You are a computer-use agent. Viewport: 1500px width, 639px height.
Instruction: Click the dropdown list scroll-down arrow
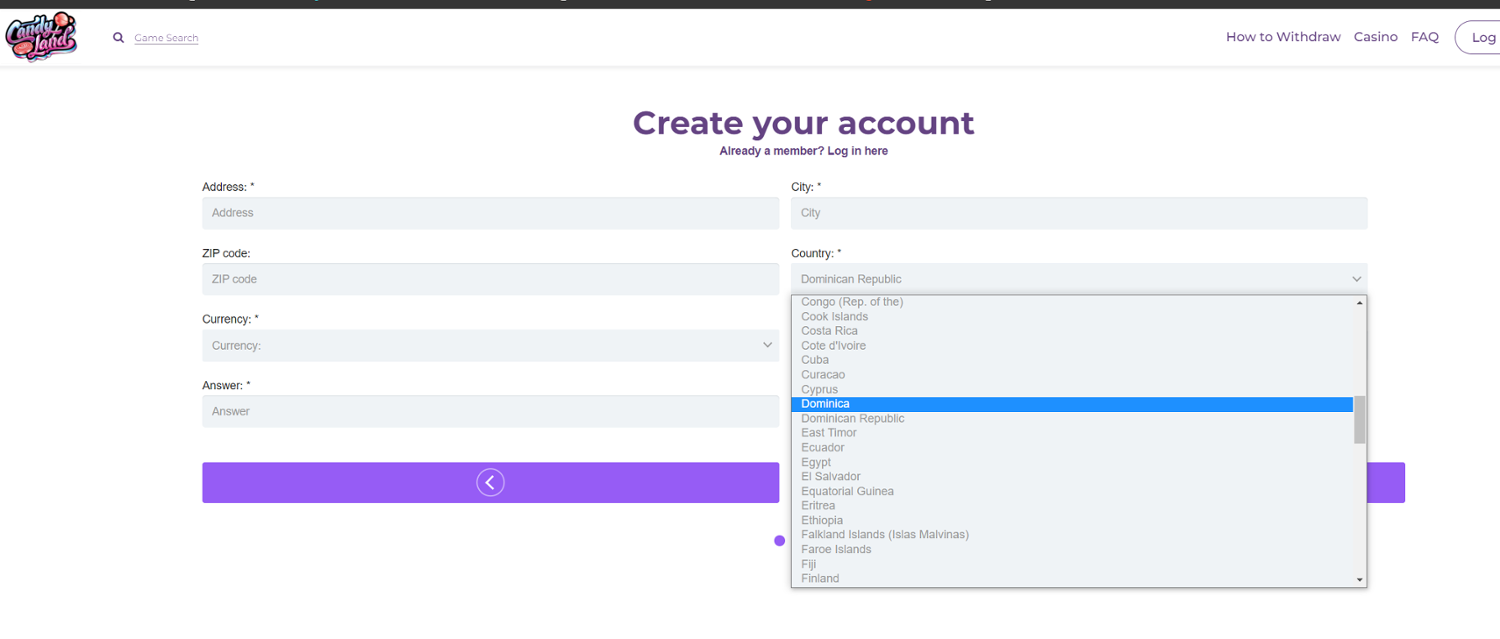1359,580
